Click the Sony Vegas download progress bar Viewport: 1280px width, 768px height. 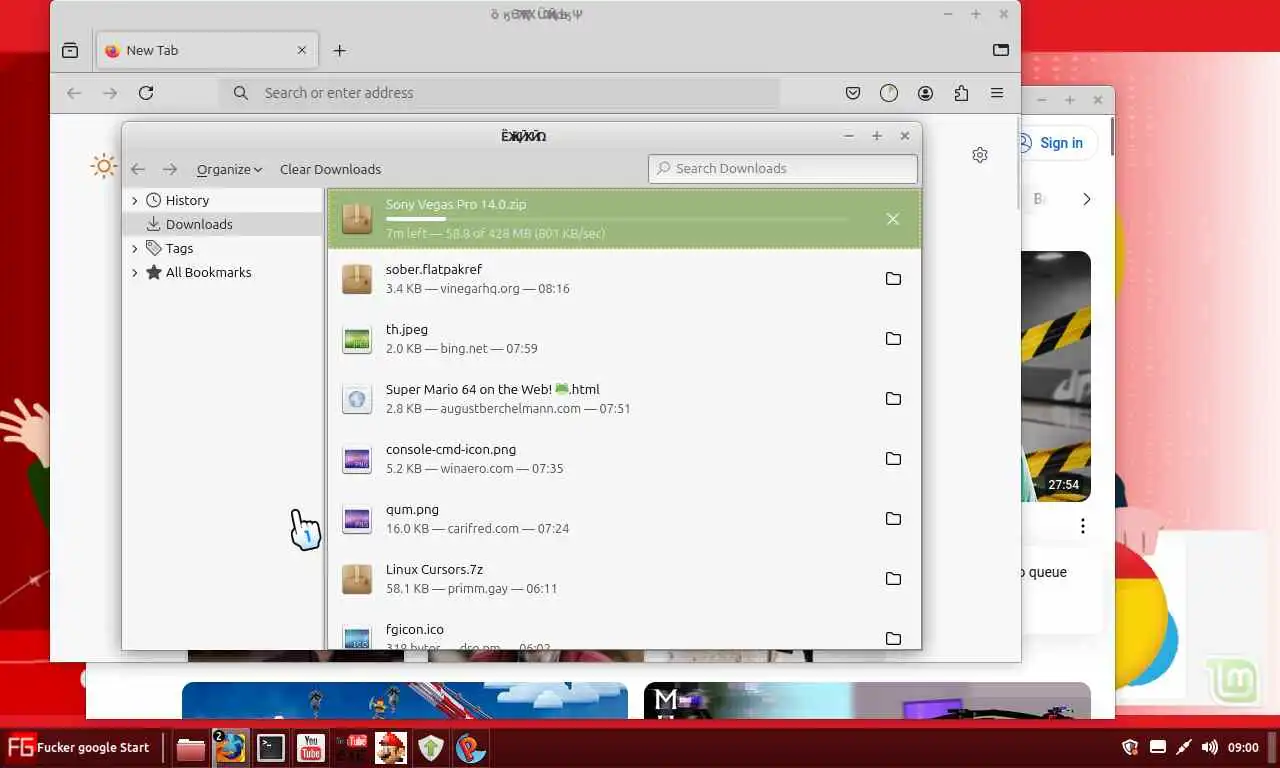point(617,219)
